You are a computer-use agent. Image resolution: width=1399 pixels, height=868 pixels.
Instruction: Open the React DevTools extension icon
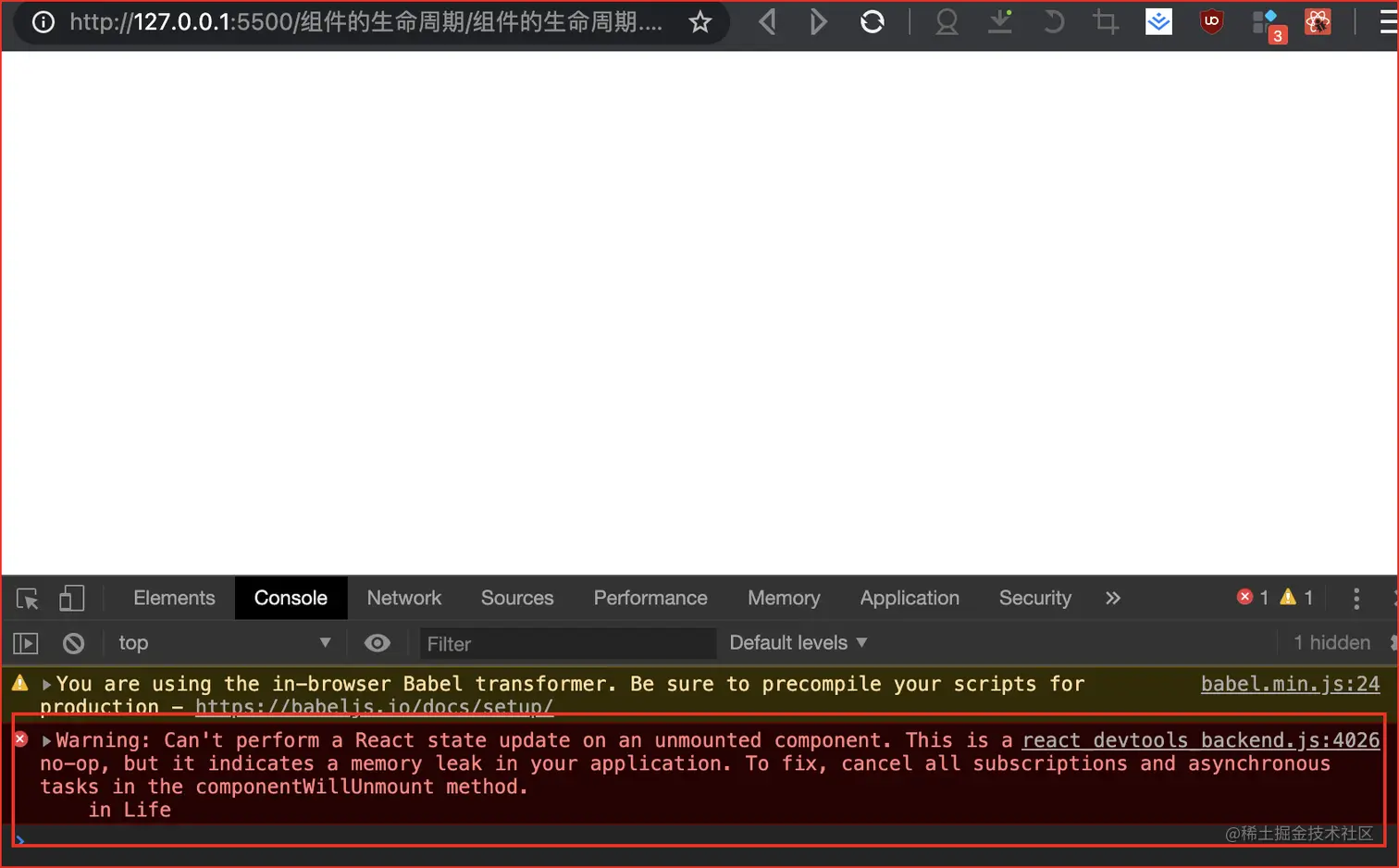point(1318,21)
